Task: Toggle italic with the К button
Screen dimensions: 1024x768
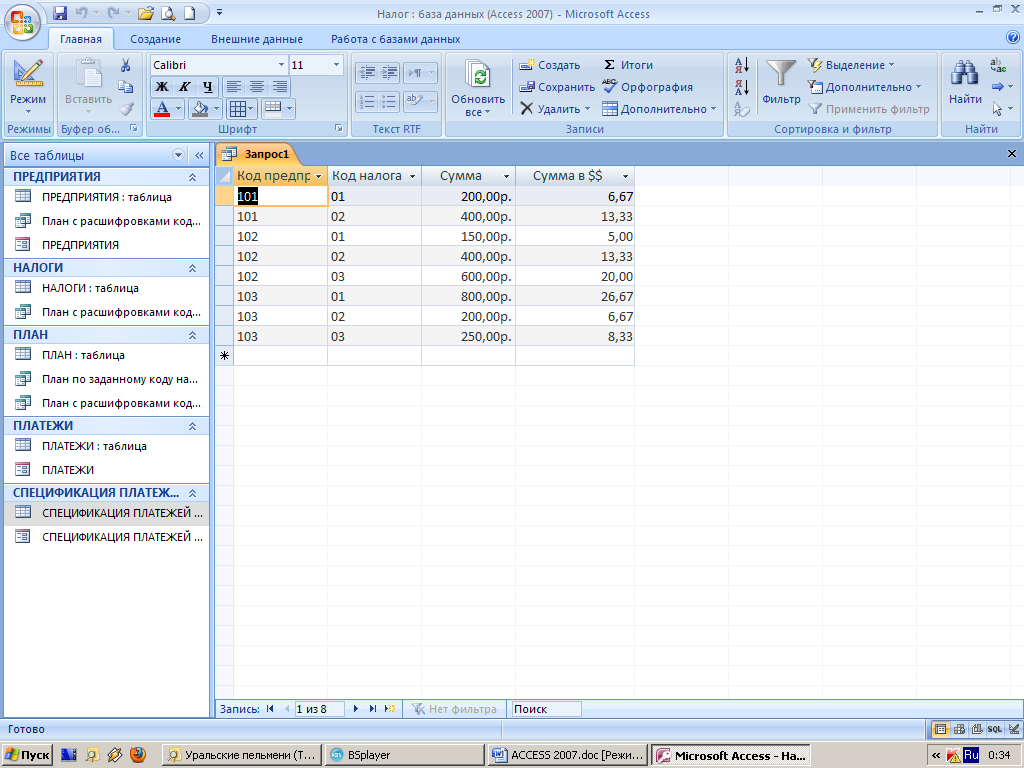Action: point(185,86)
